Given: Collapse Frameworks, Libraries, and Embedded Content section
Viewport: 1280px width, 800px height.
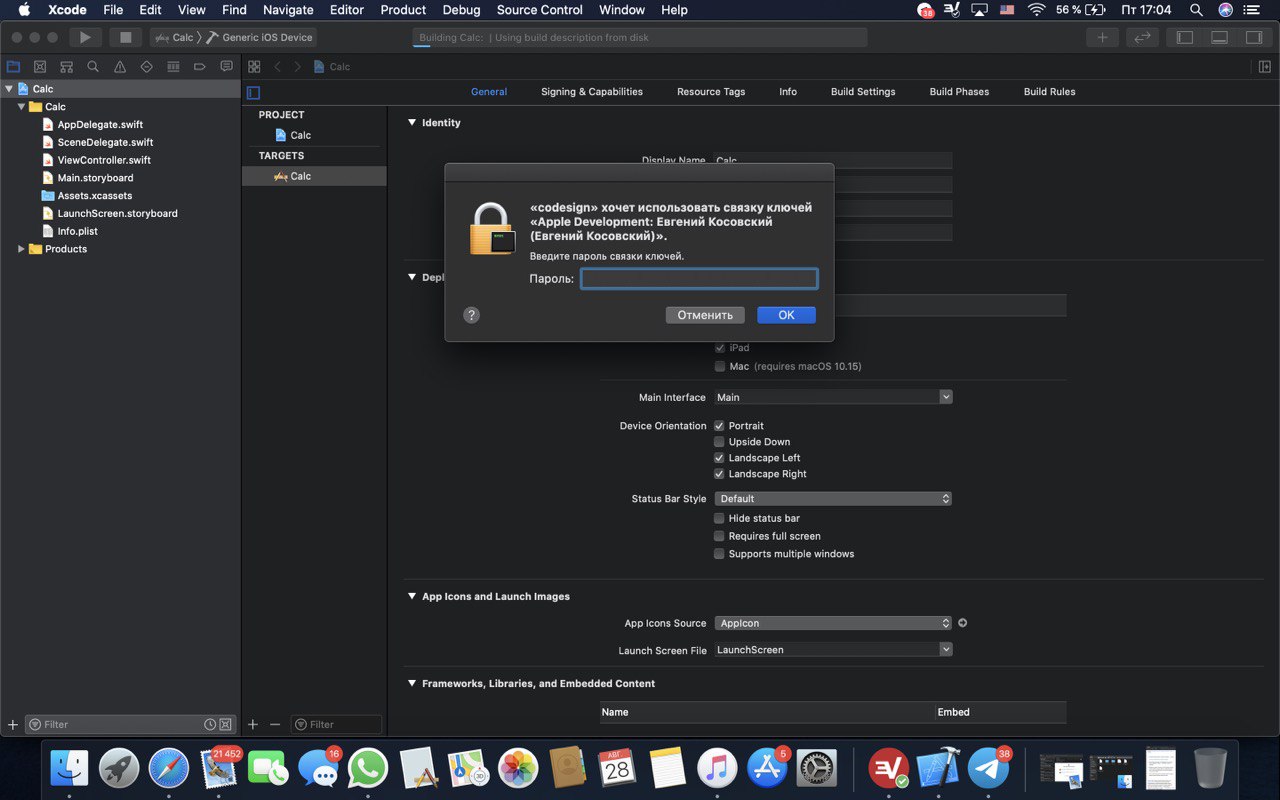Looking at the screenshot, I should [411, 684].
